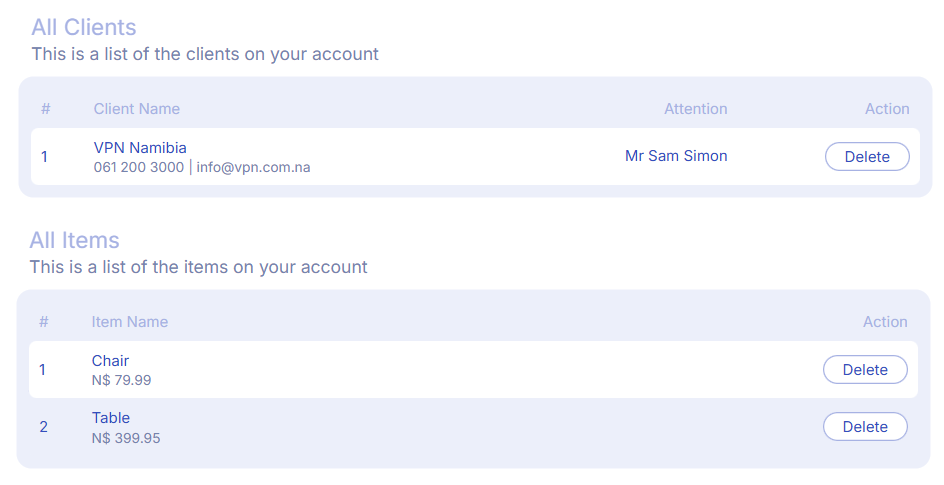Click the Client Name column header
The width and height of the screenshot is (944, 485).
[137, 109]
